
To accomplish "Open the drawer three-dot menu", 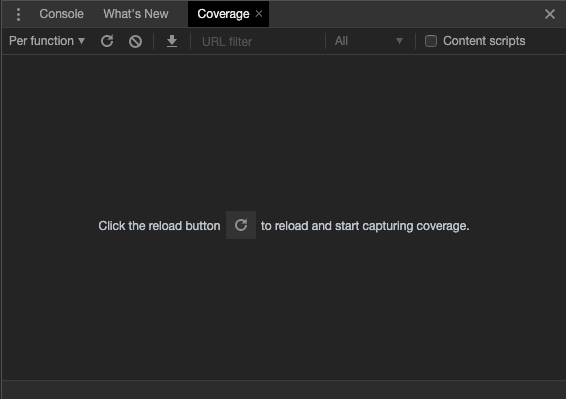I will [18, 14].
